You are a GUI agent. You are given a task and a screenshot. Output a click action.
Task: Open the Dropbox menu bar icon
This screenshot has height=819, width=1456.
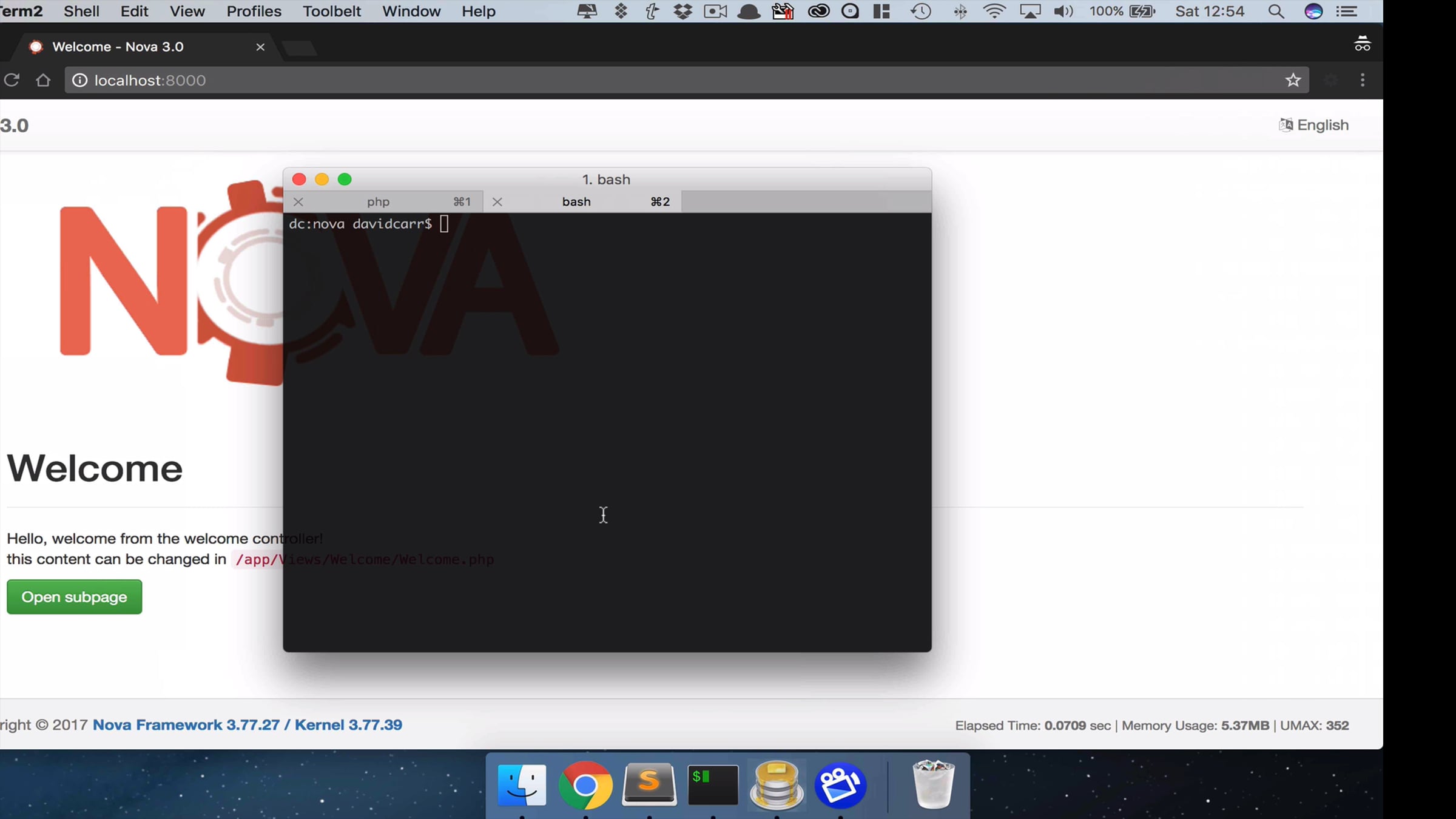pos(683,12)
